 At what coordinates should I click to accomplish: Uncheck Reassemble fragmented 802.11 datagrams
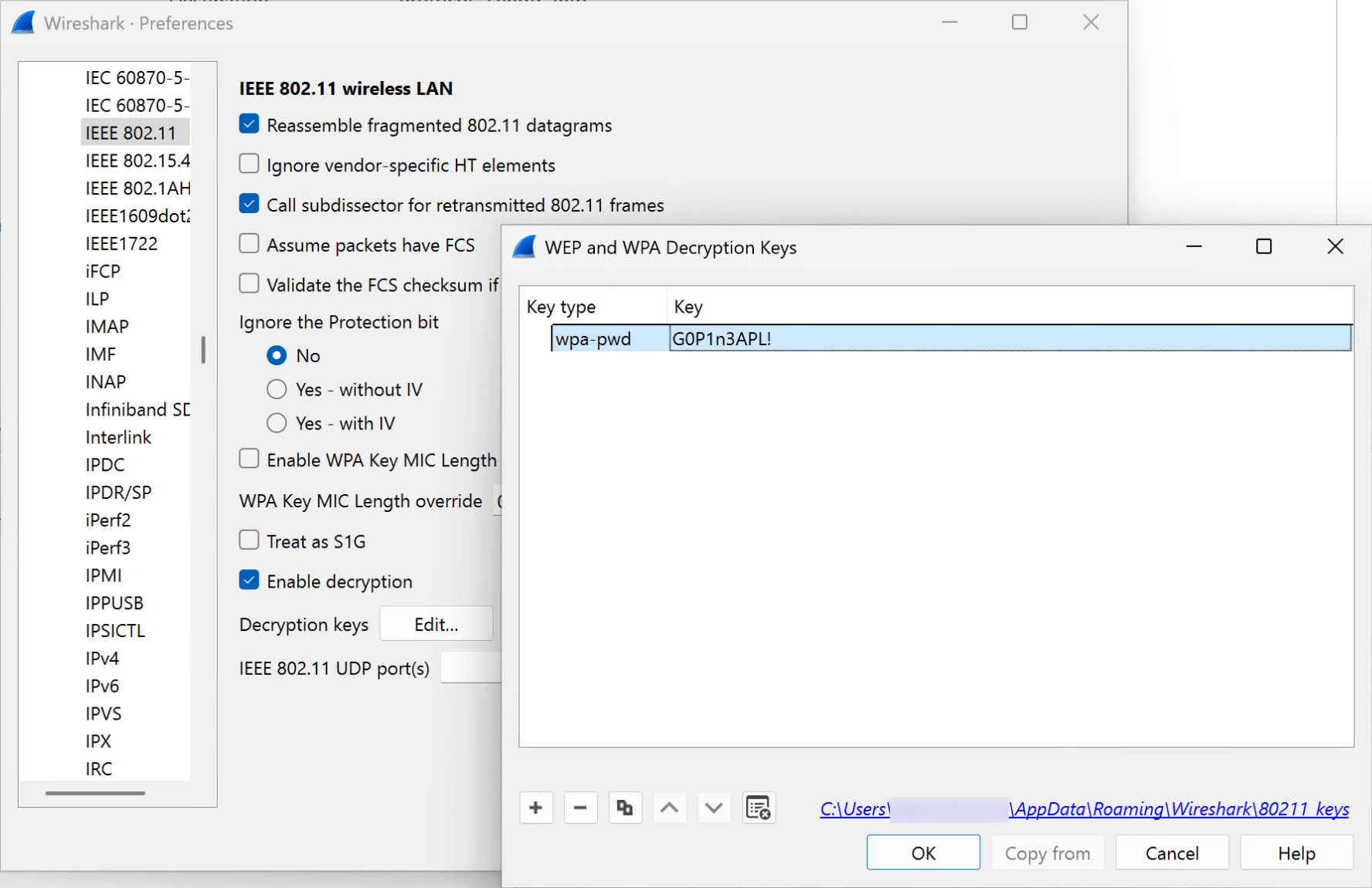tap(249, 124)
